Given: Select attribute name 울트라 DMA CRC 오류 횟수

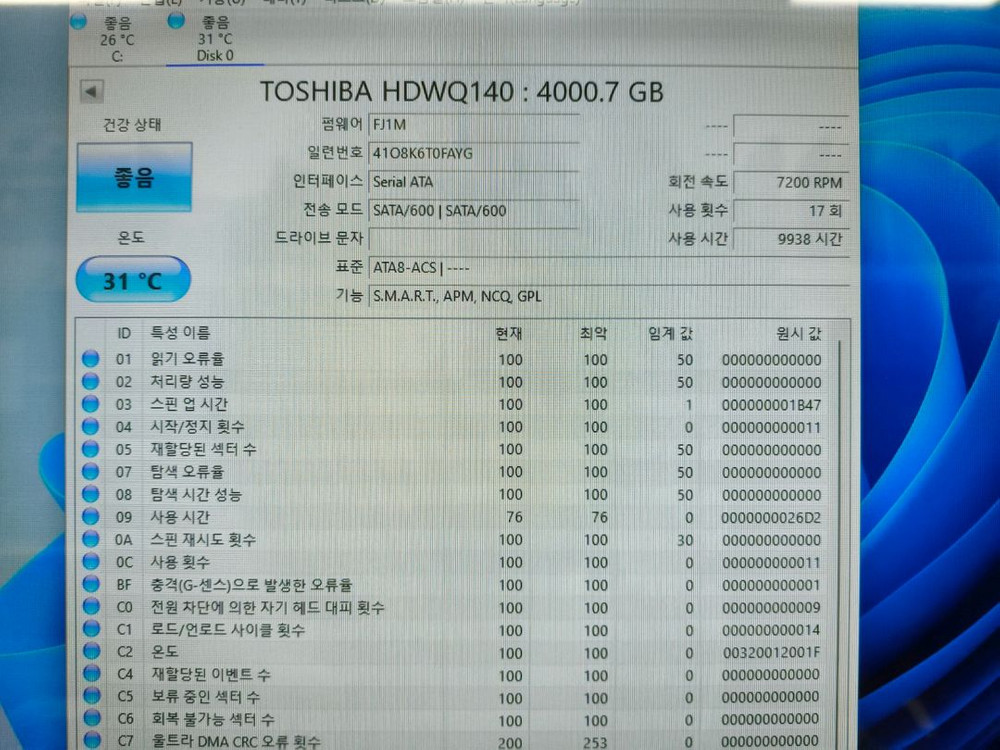Looking at the screenshot, I should tap(236, 742).
